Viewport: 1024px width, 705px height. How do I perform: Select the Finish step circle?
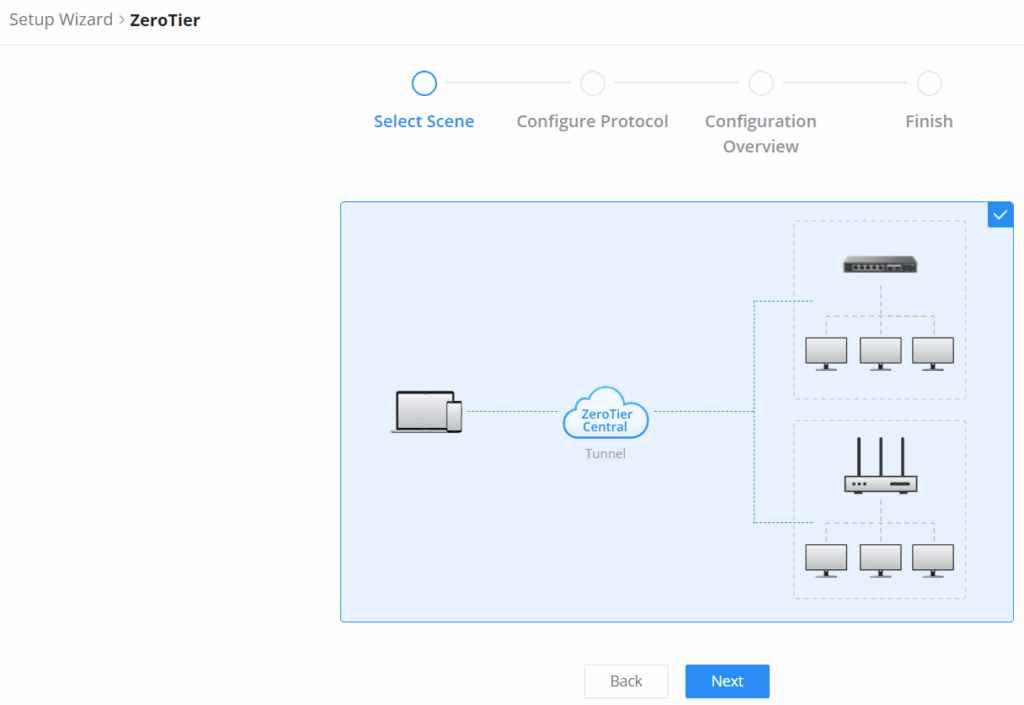pos(929,84)
